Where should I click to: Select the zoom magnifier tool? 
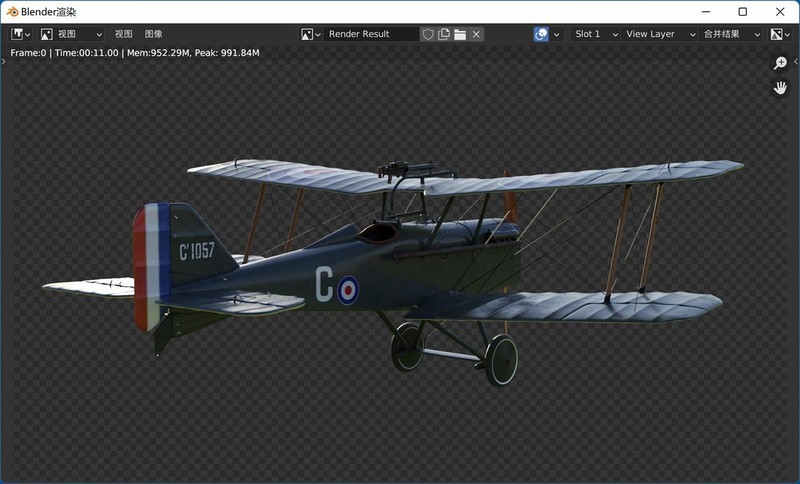[x=780, y=63]
